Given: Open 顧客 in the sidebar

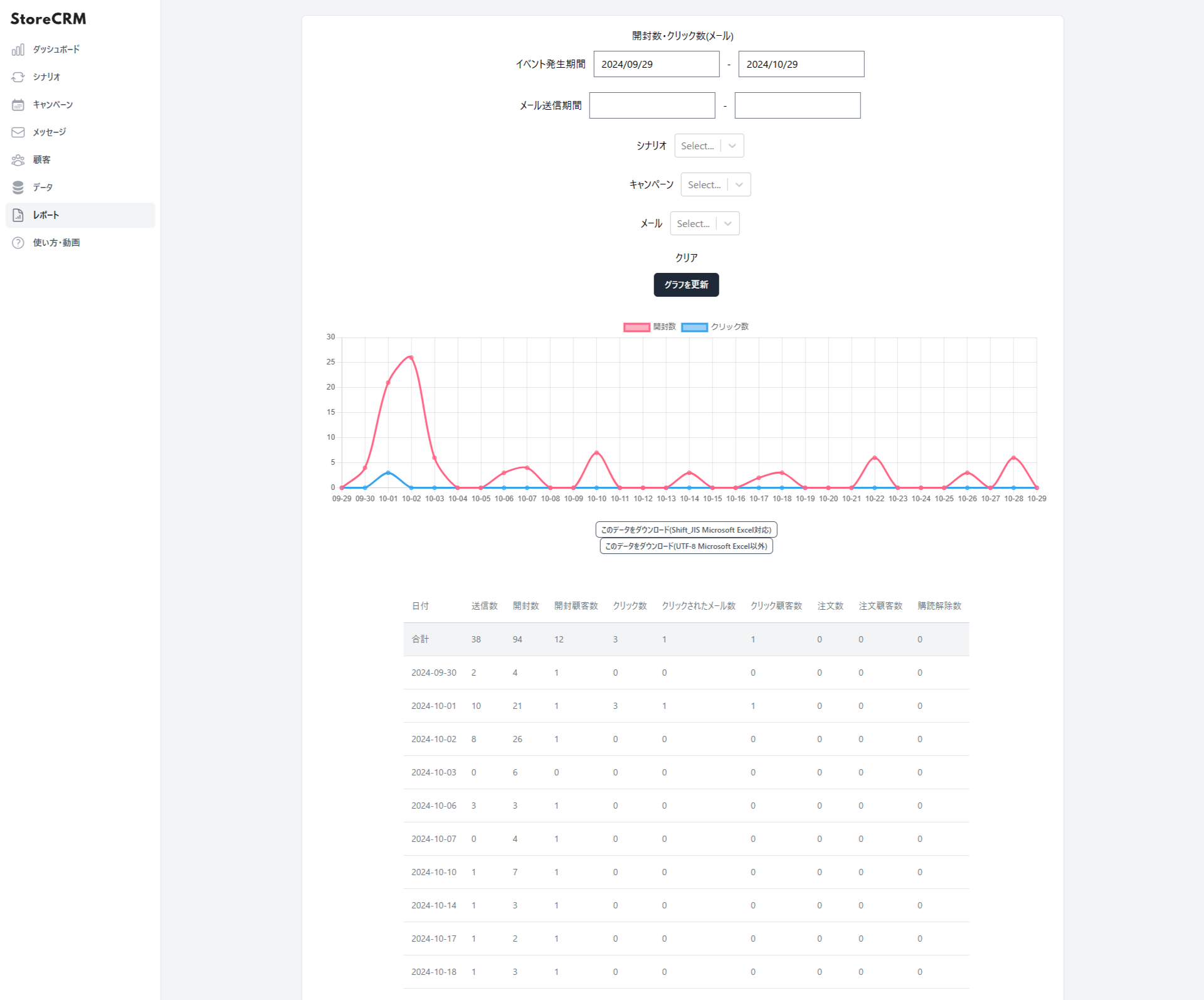Looking at the screenshot, I should (80, 160).
